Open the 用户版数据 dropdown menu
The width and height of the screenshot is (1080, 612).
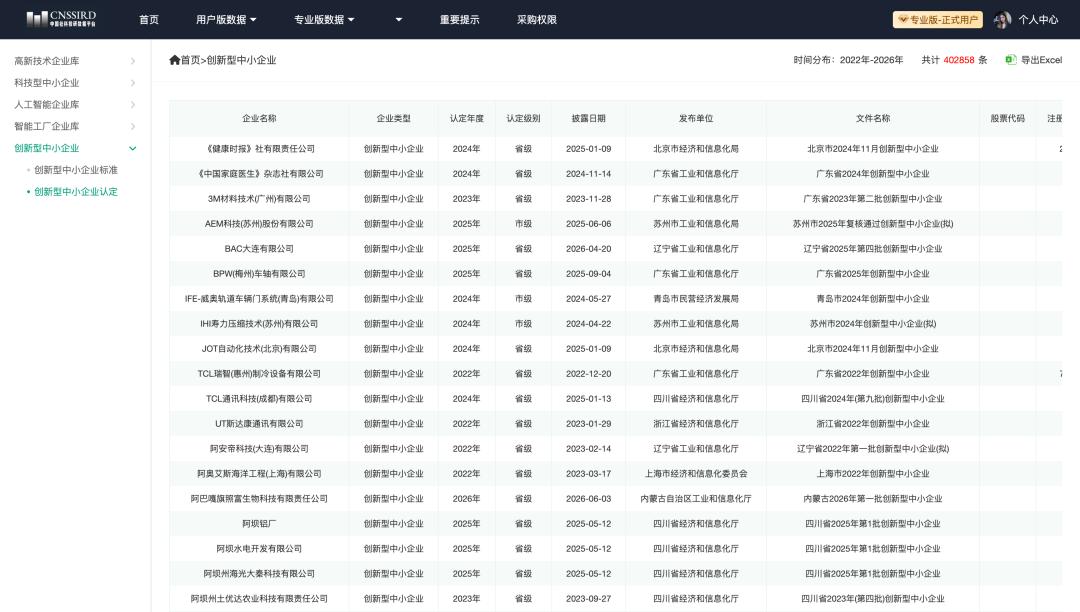pyautogui.click(x=226, y=20)
